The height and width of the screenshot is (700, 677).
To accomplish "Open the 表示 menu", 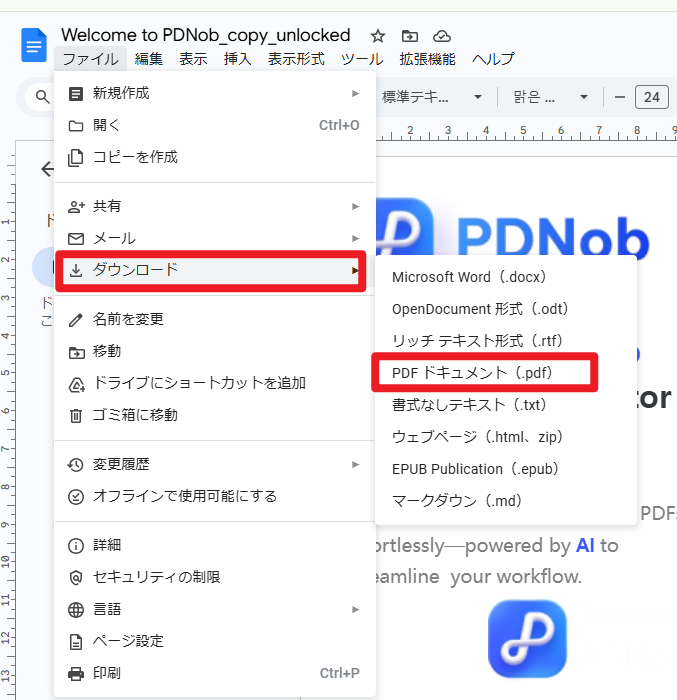I will coord(193,59).
